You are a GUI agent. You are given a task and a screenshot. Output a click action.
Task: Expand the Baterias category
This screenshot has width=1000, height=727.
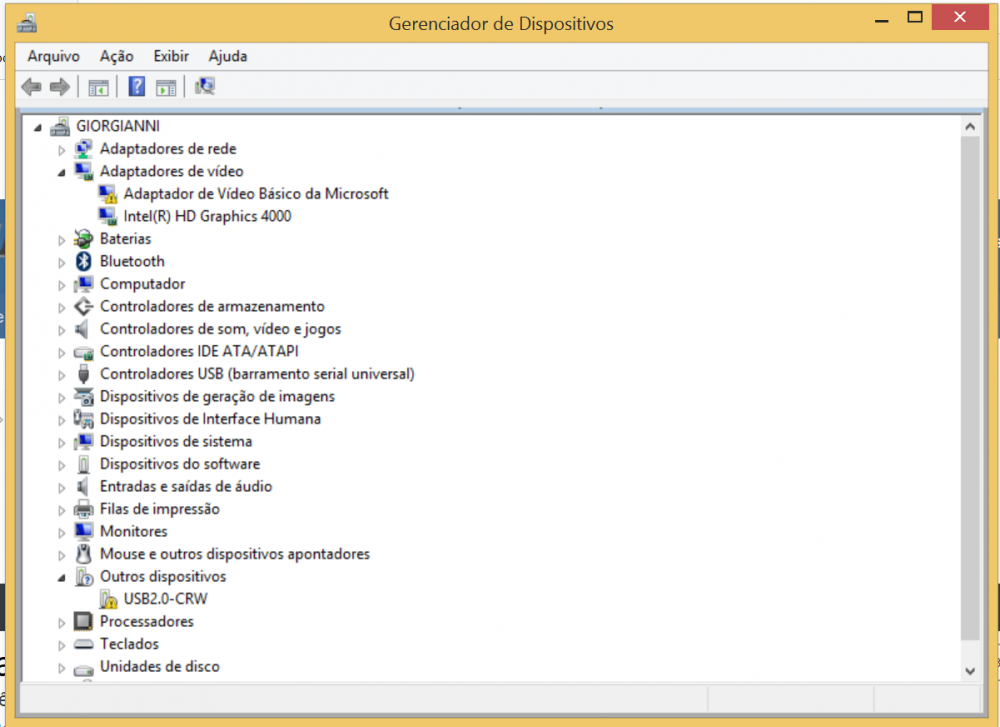[61, 240]
